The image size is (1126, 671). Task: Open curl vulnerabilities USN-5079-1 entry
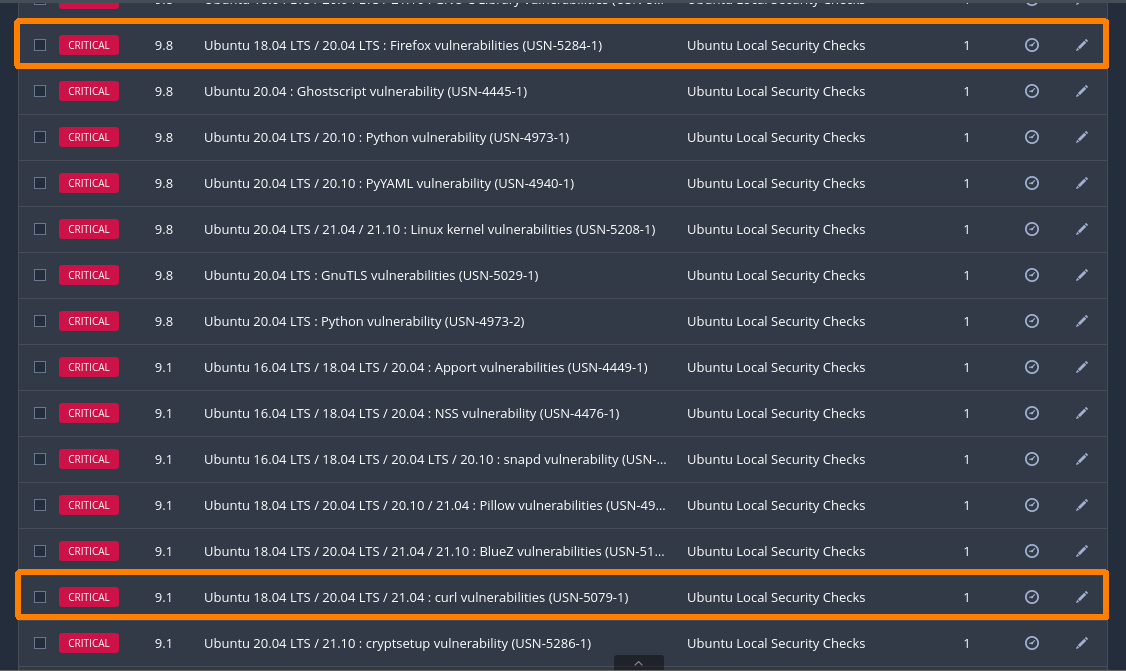[415, 597]
